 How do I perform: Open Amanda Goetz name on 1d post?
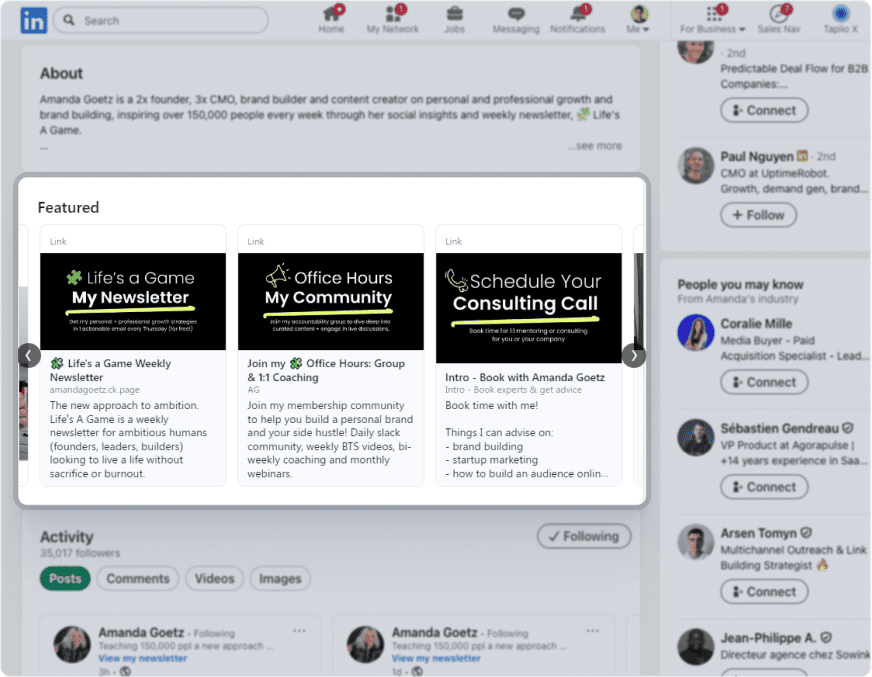point(434,632)
